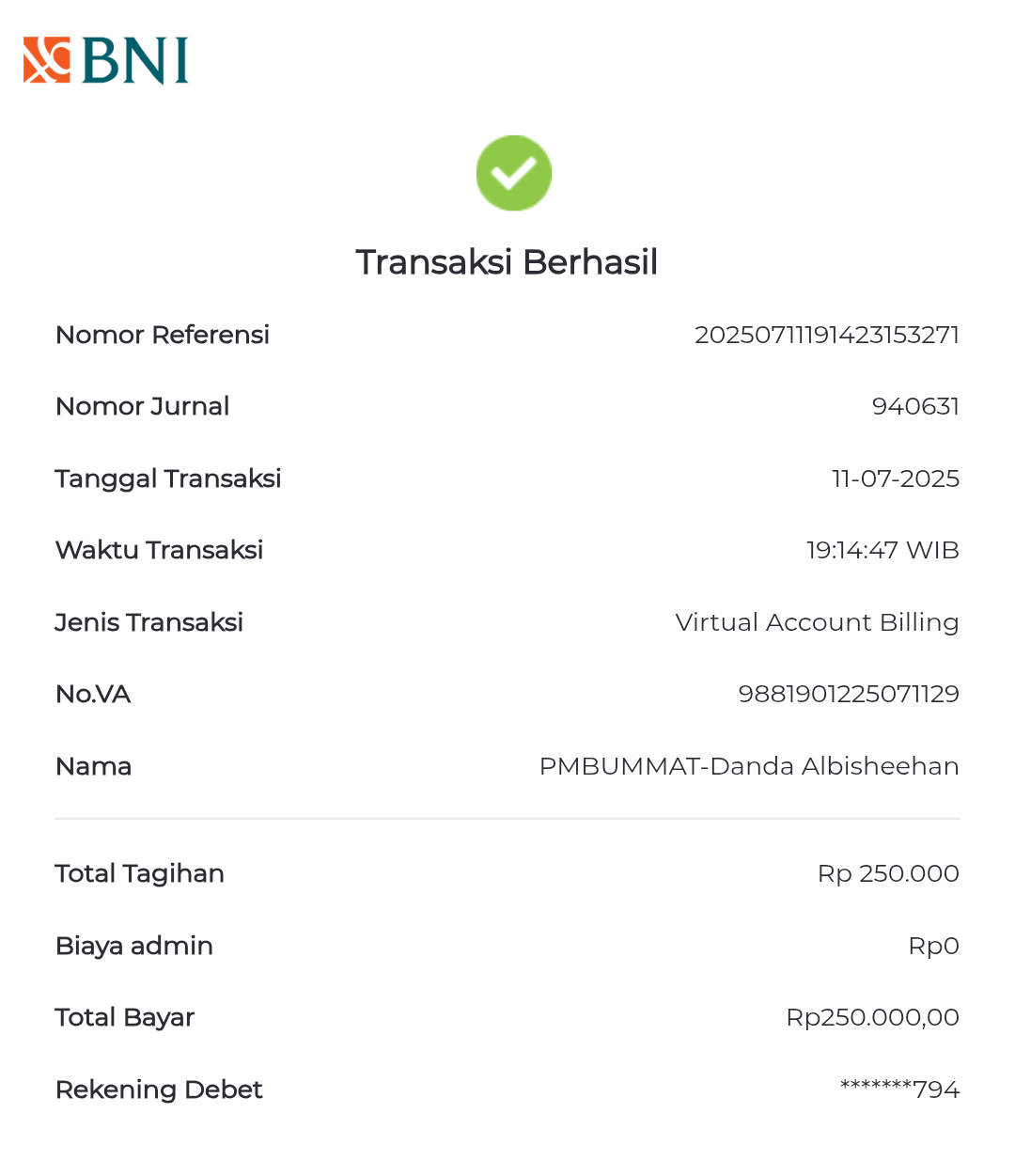Click the Jenis Transaksi label

coord(149,622)
